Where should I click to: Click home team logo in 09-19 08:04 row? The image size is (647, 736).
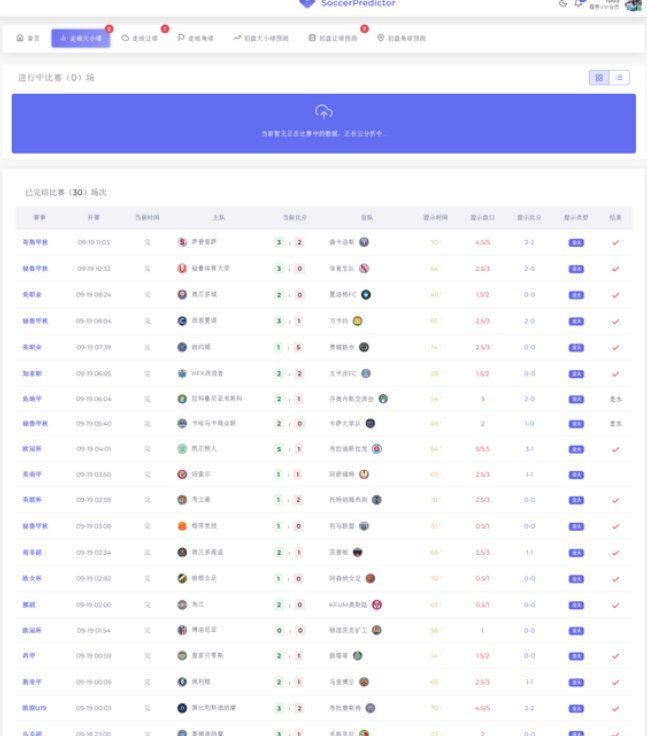pos(182,321)
